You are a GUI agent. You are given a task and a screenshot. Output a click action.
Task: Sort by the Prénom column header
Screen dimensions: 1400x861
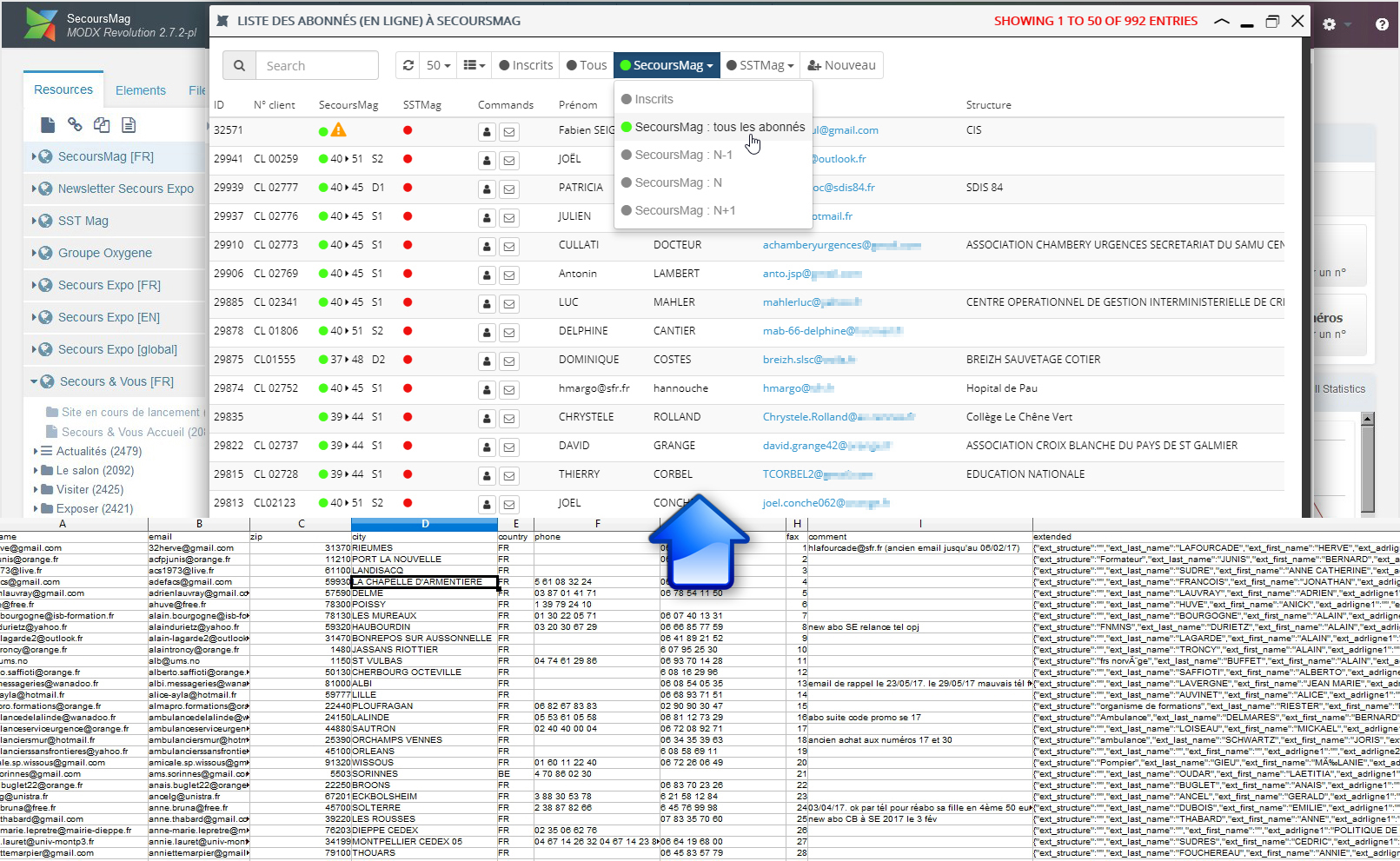(x=578, y=105)
